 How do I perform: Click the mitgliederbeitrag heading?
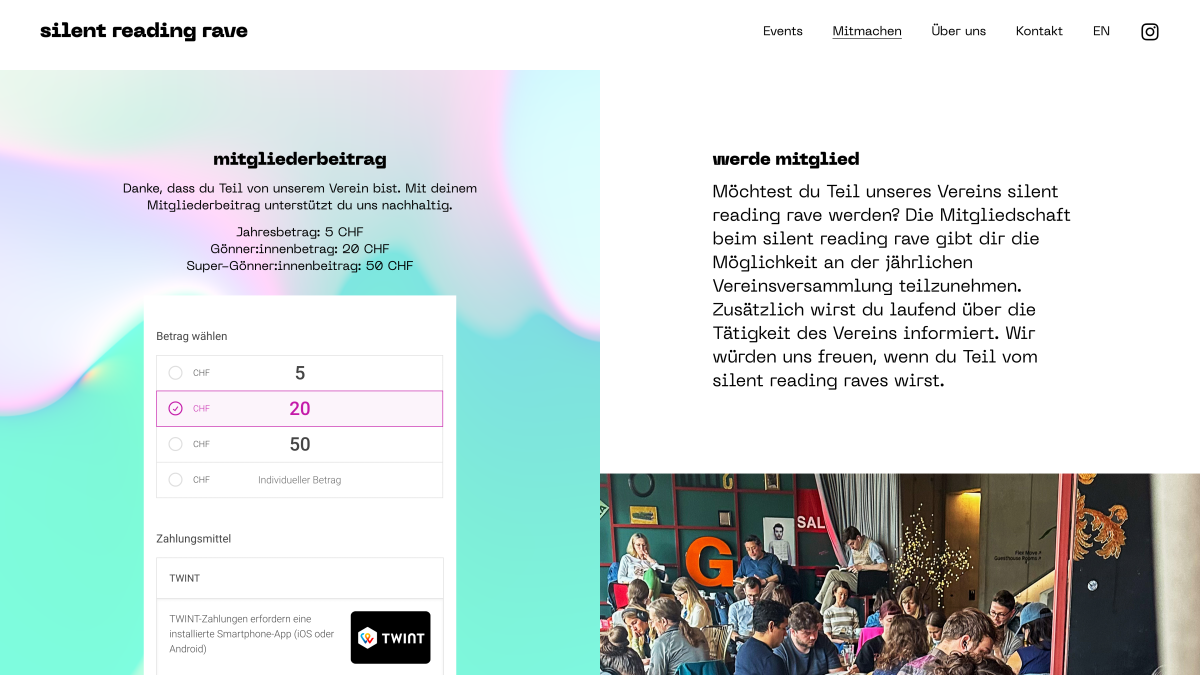click(x=299, y=159)
